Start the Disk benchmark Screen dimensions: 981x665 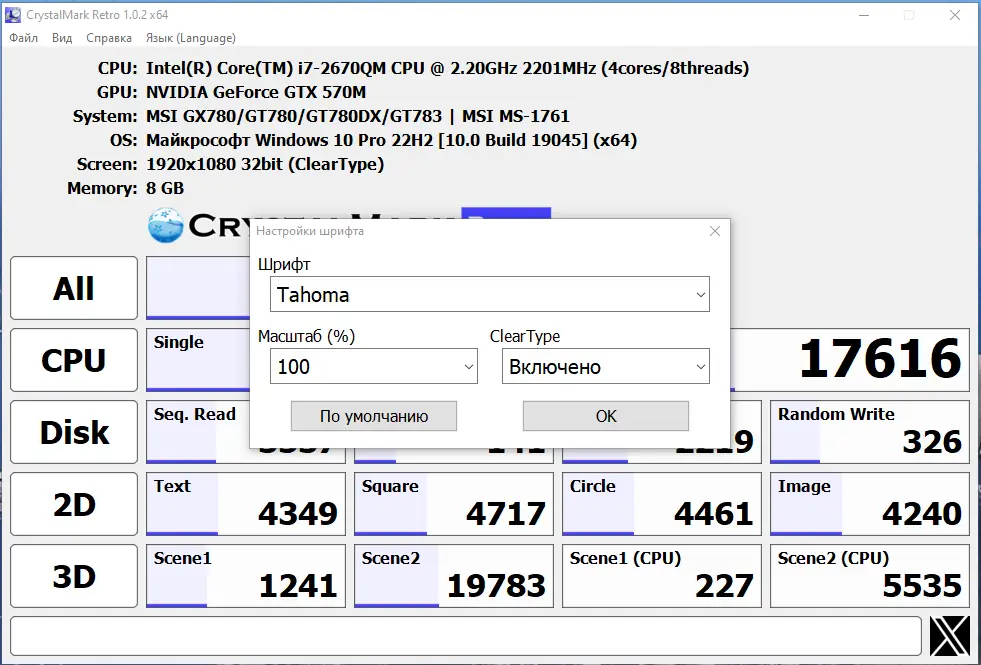[x=74, y=432]
